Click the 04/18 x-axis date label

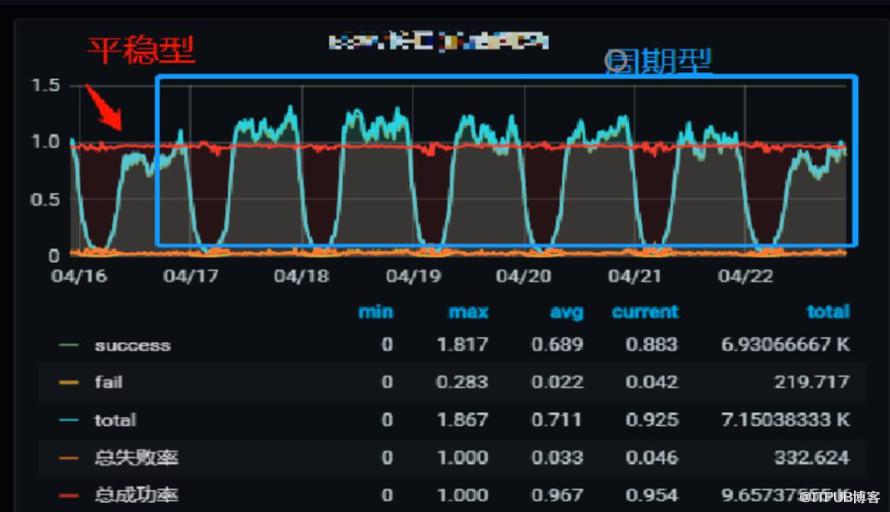point(301,276)
